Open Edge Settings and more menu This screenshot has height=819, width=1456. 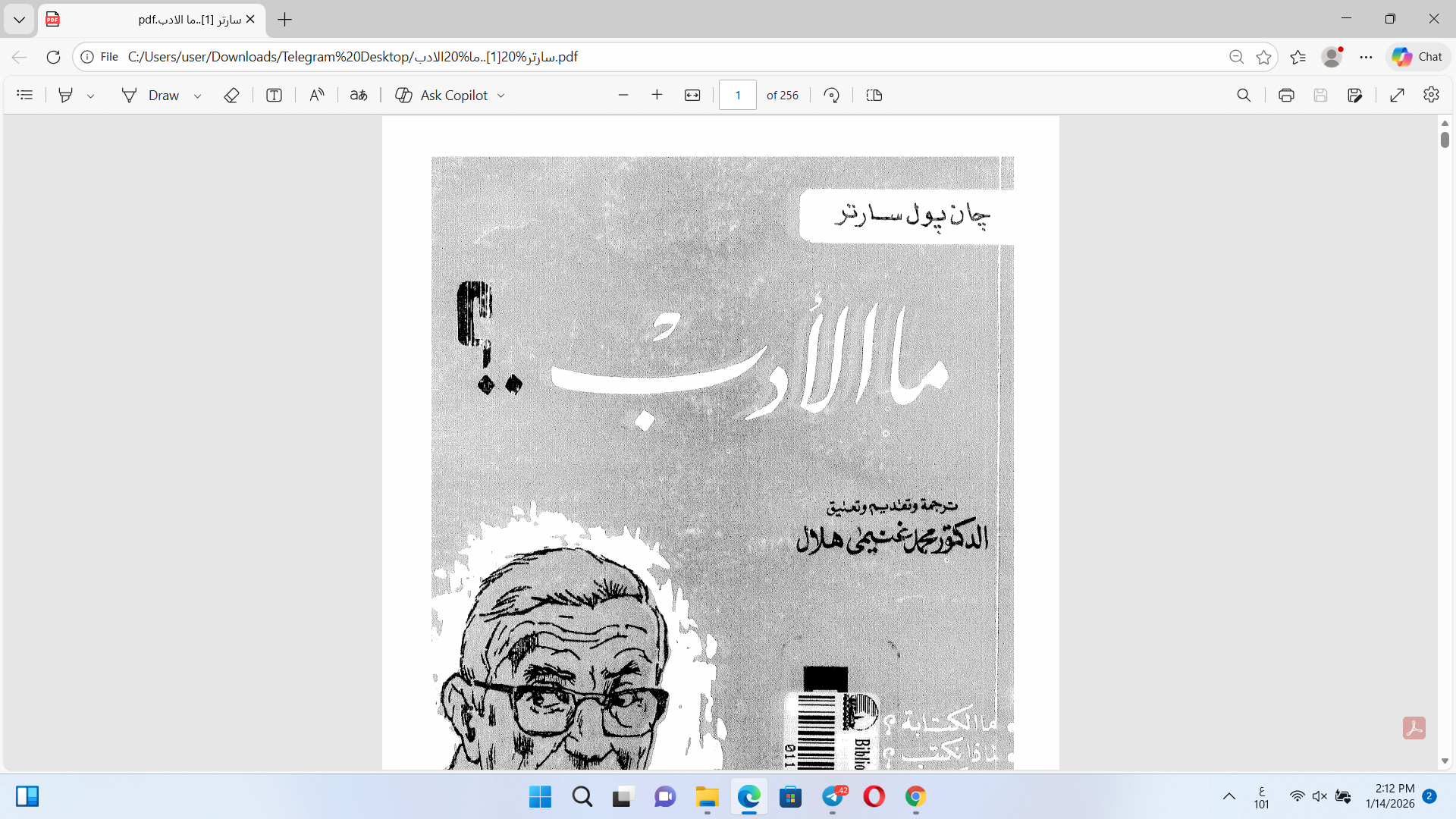(1367, 57)
